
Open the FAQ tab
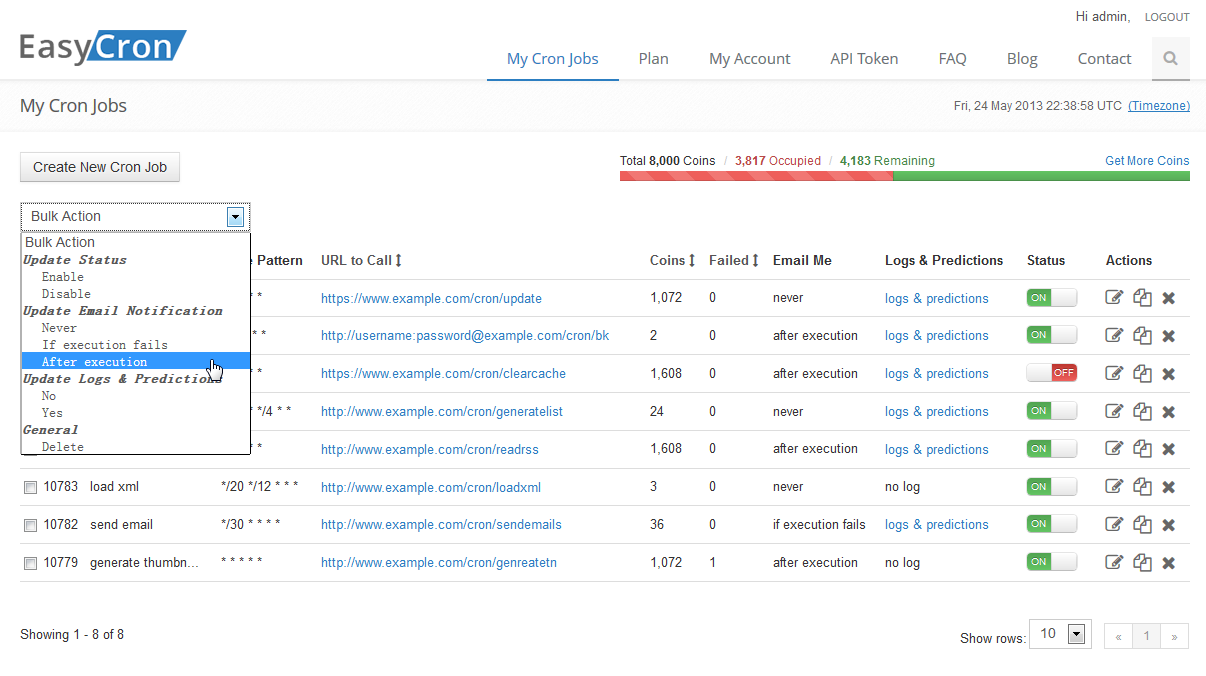click(x=952, y=59)
